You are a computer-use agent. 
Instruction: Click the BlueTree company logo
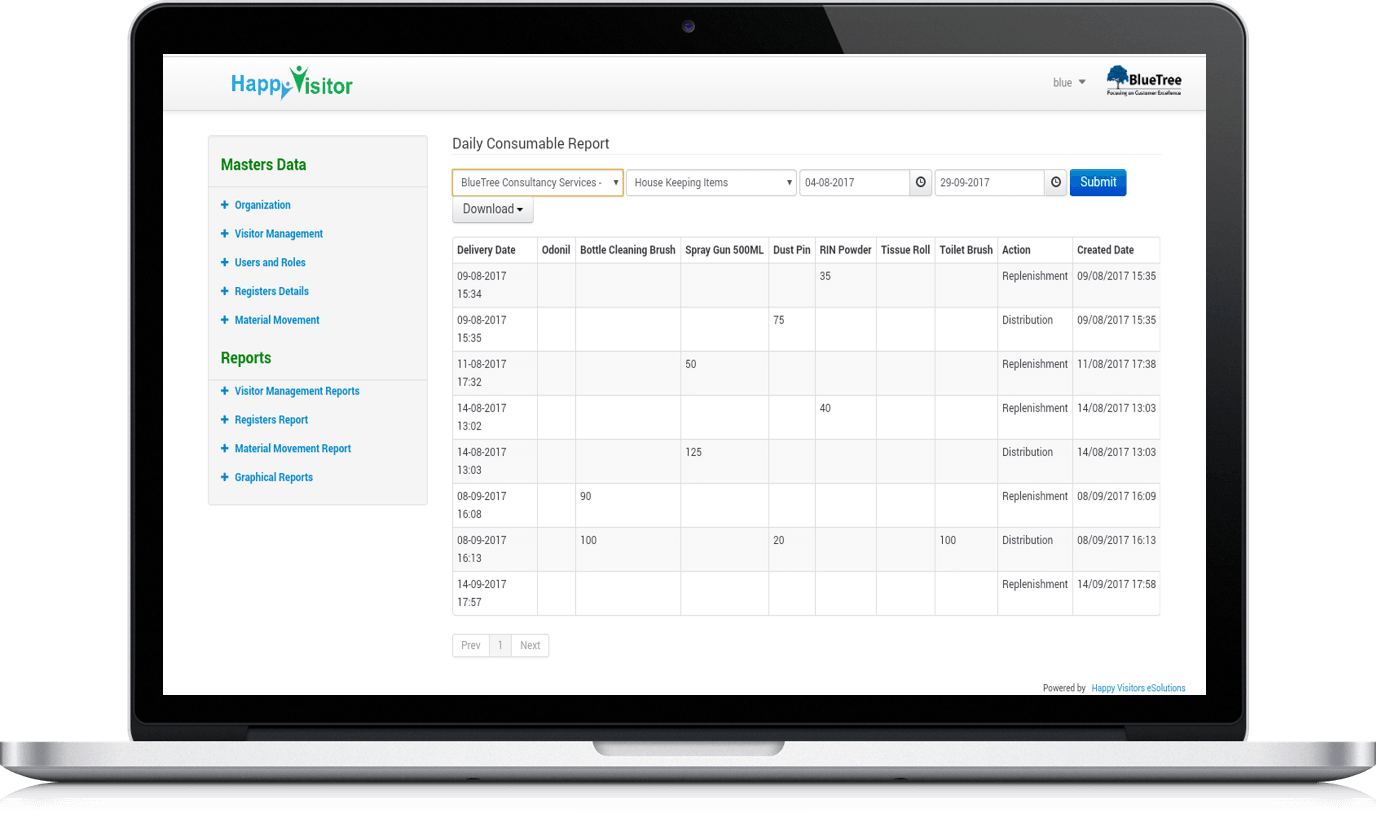pyautogui.click(x=1144, y=81)
